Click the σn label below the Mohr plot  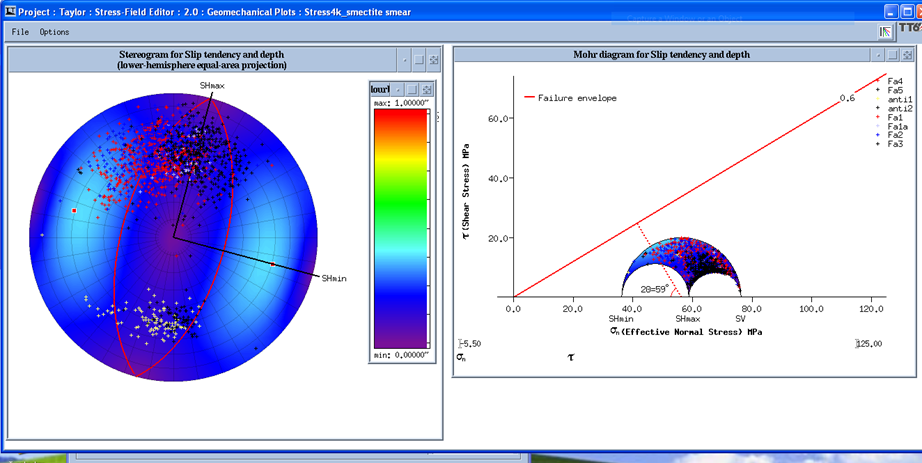point(461,357)
